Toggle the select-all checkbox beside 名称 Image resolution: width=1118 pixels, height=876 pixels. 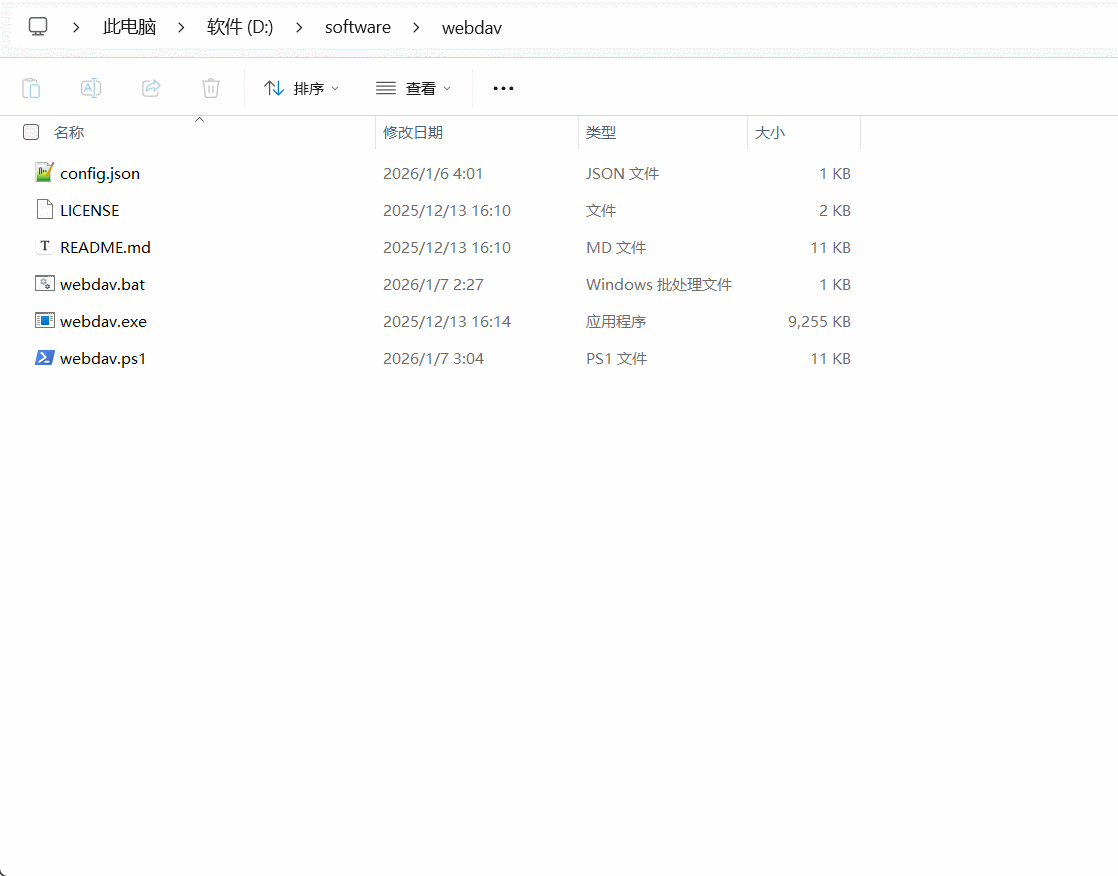[31, 132]
